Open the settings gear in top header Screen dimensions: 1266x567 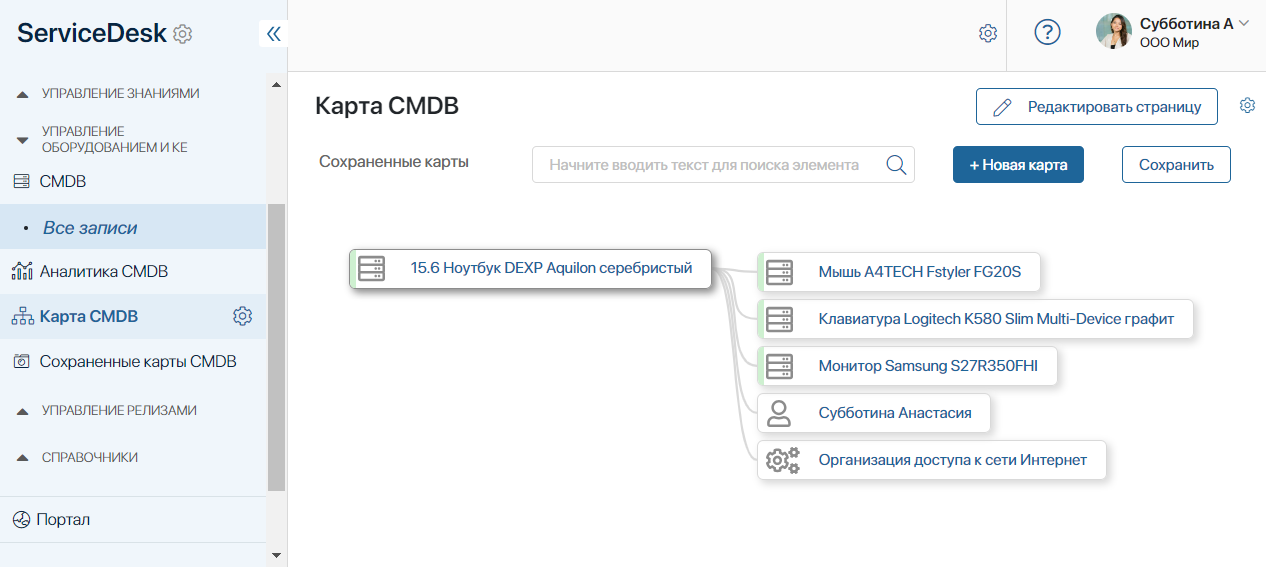click(988, 33)
